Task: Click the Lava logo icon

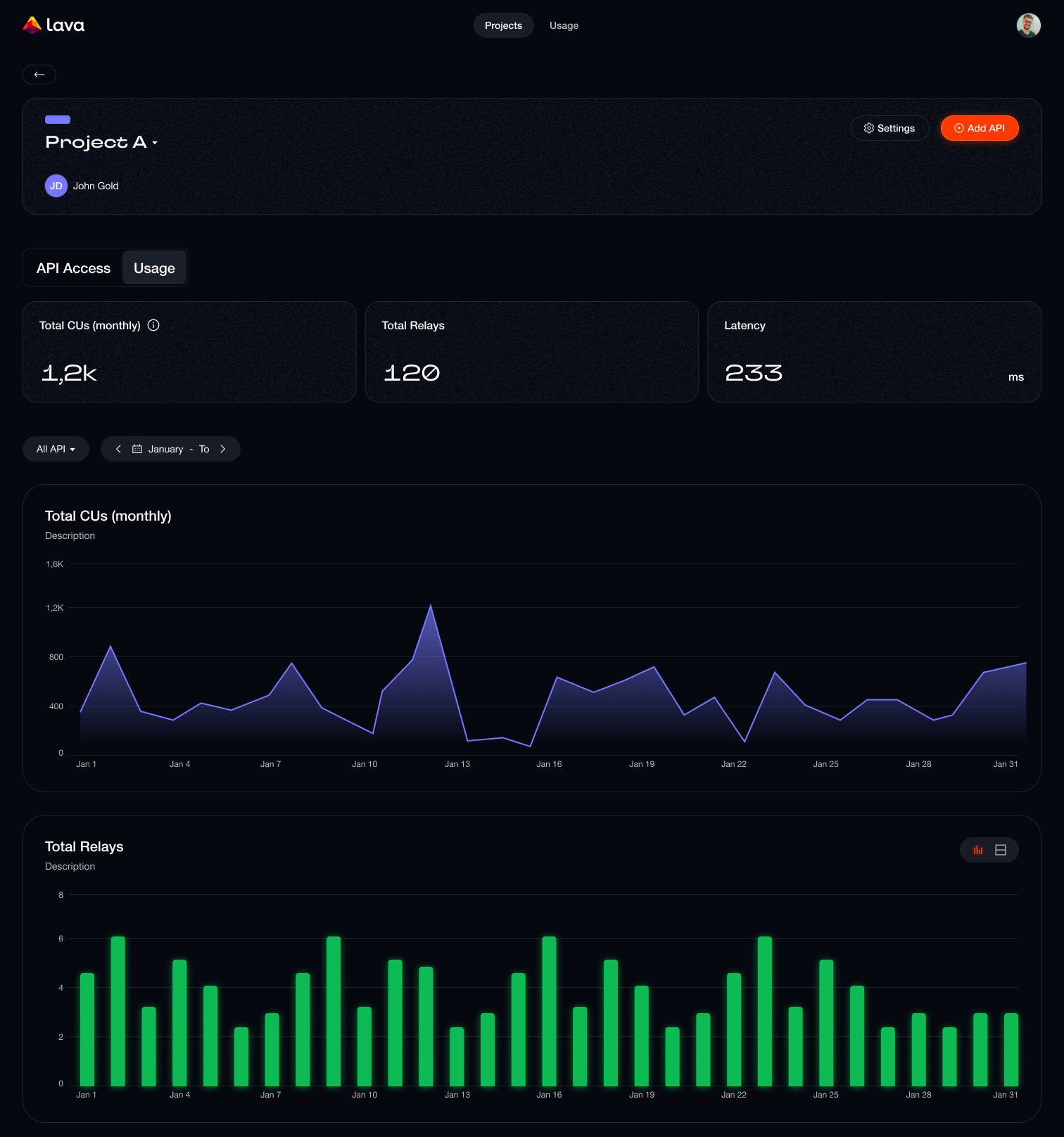Action: point(32,25)
